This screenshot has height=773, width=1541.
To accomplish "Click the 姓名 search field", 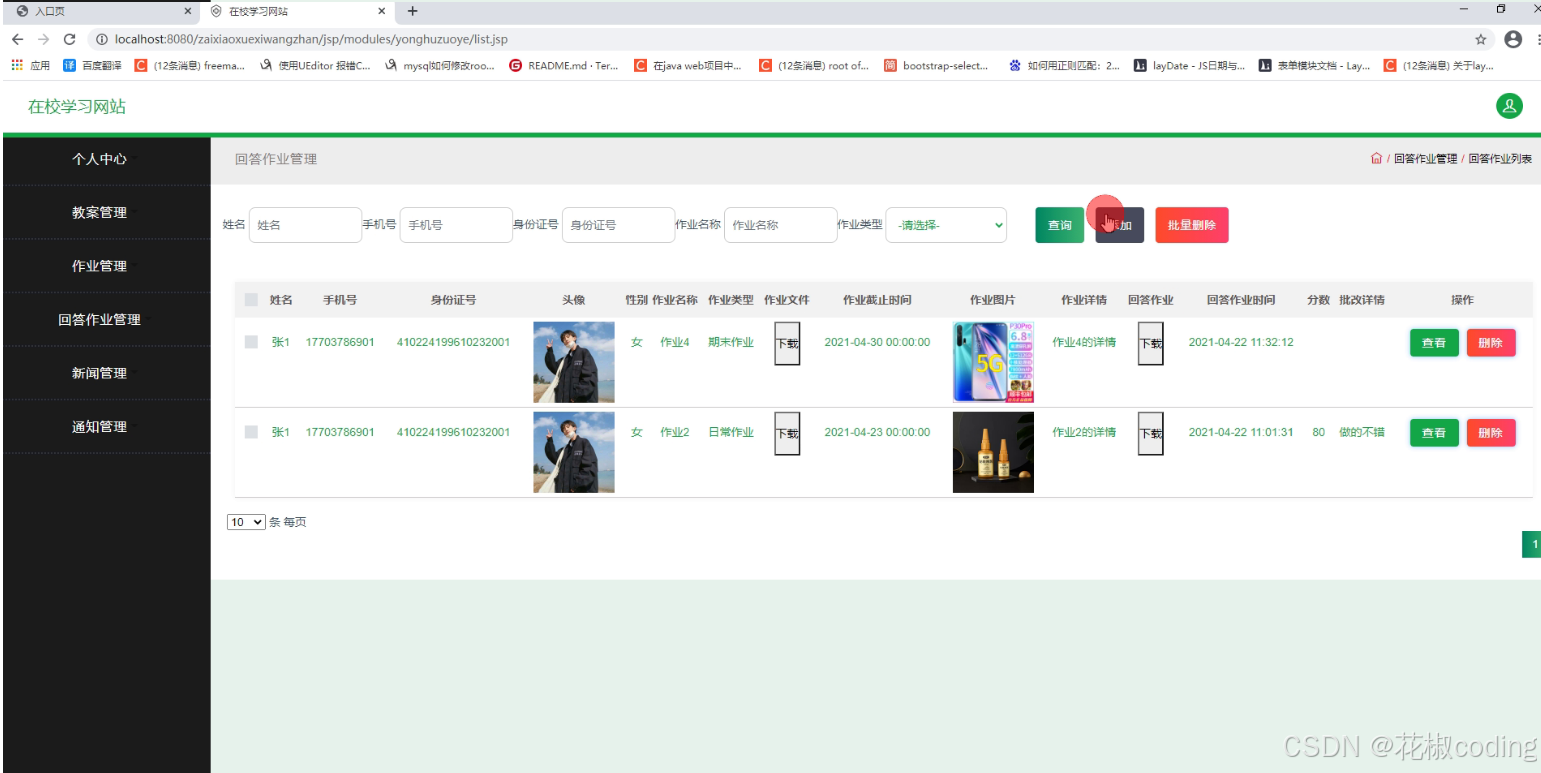I will click(x=305, y=225).
